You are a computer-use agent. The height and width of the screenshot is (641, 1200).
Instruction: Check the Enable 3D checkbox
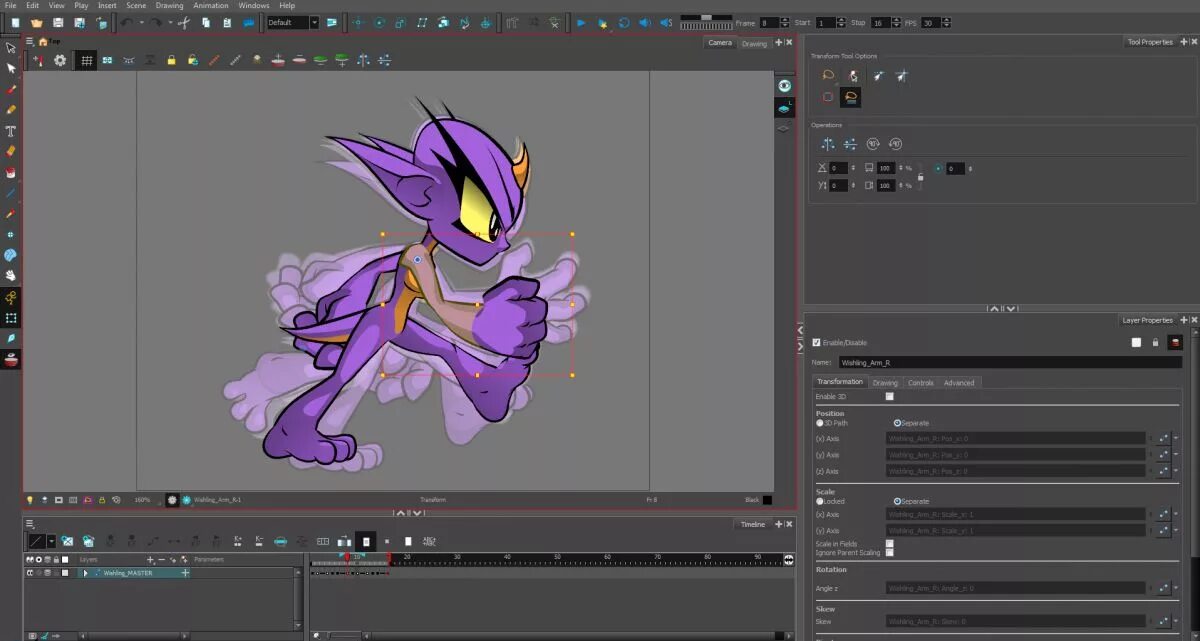pyautogui.click(x=889, y=396)
